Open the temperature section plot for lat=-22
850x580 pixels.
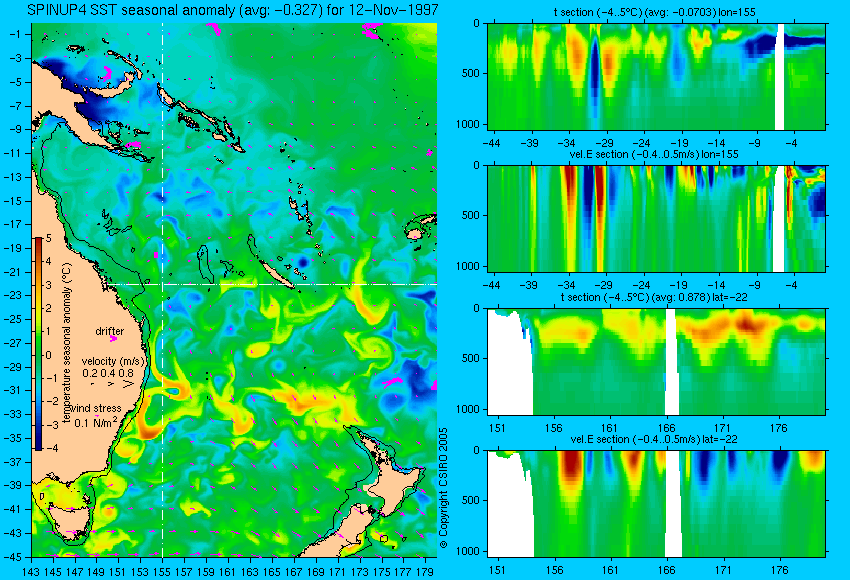pyautogui.click(x=656, y=362)
